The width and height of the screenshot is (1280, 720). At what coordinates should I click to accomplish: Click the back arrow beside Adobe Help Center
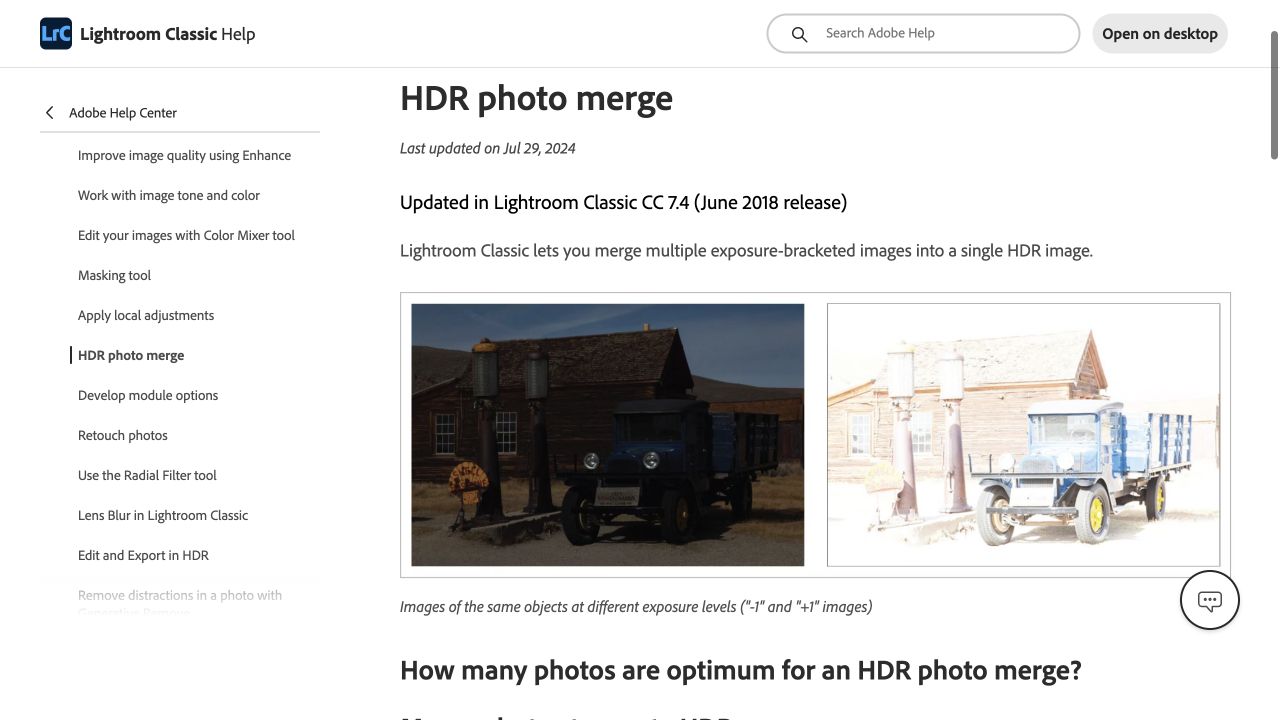(x=50, y=113)
